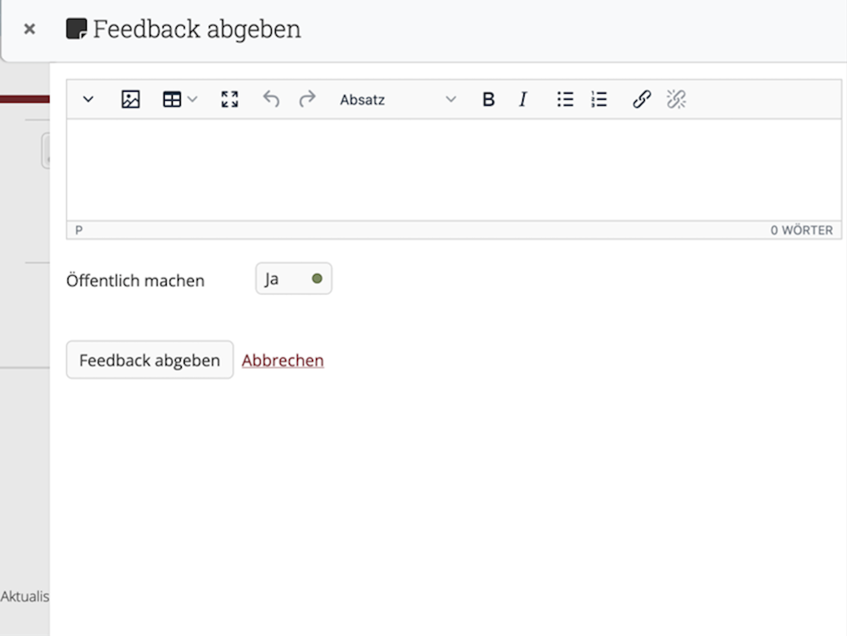Insert a bulleted list

point(565,99)
